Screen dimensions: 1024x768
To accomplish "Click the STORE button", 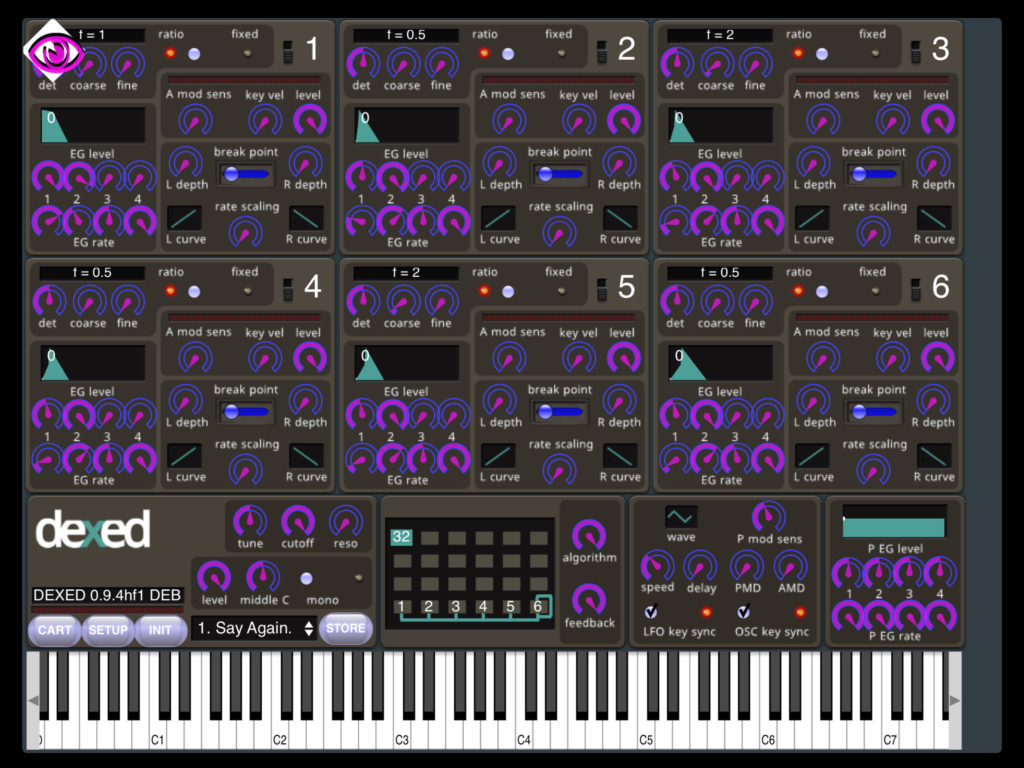I will tap(345, 628).
